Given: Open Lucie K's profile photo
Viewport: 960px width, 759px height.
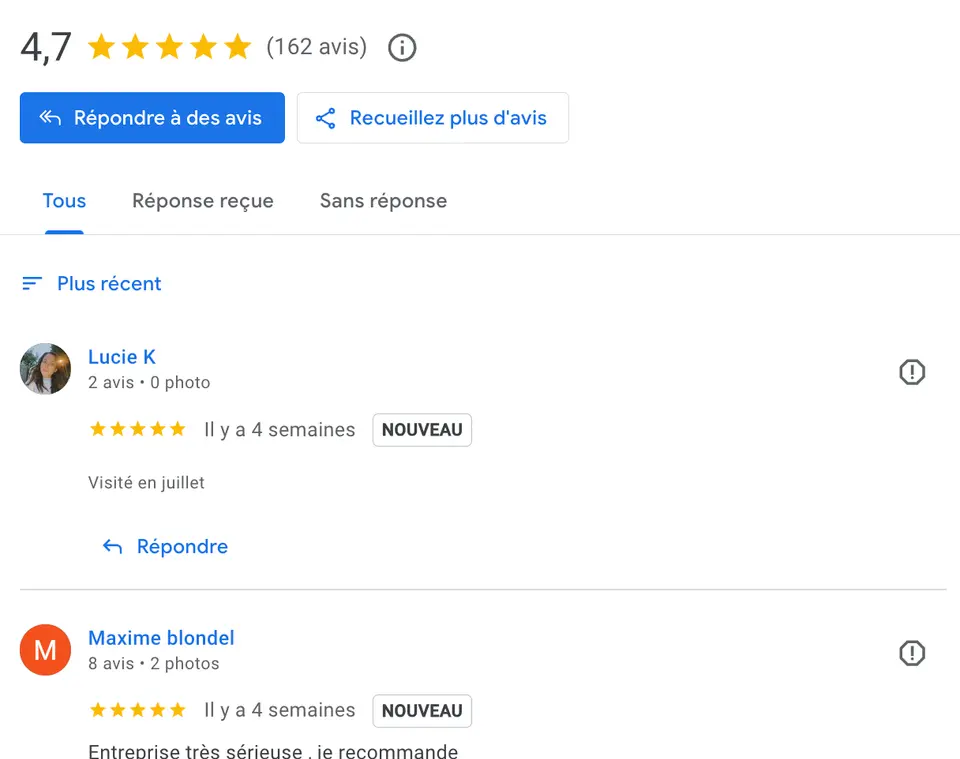Looking at the screenshot, I should pos(45,368).
